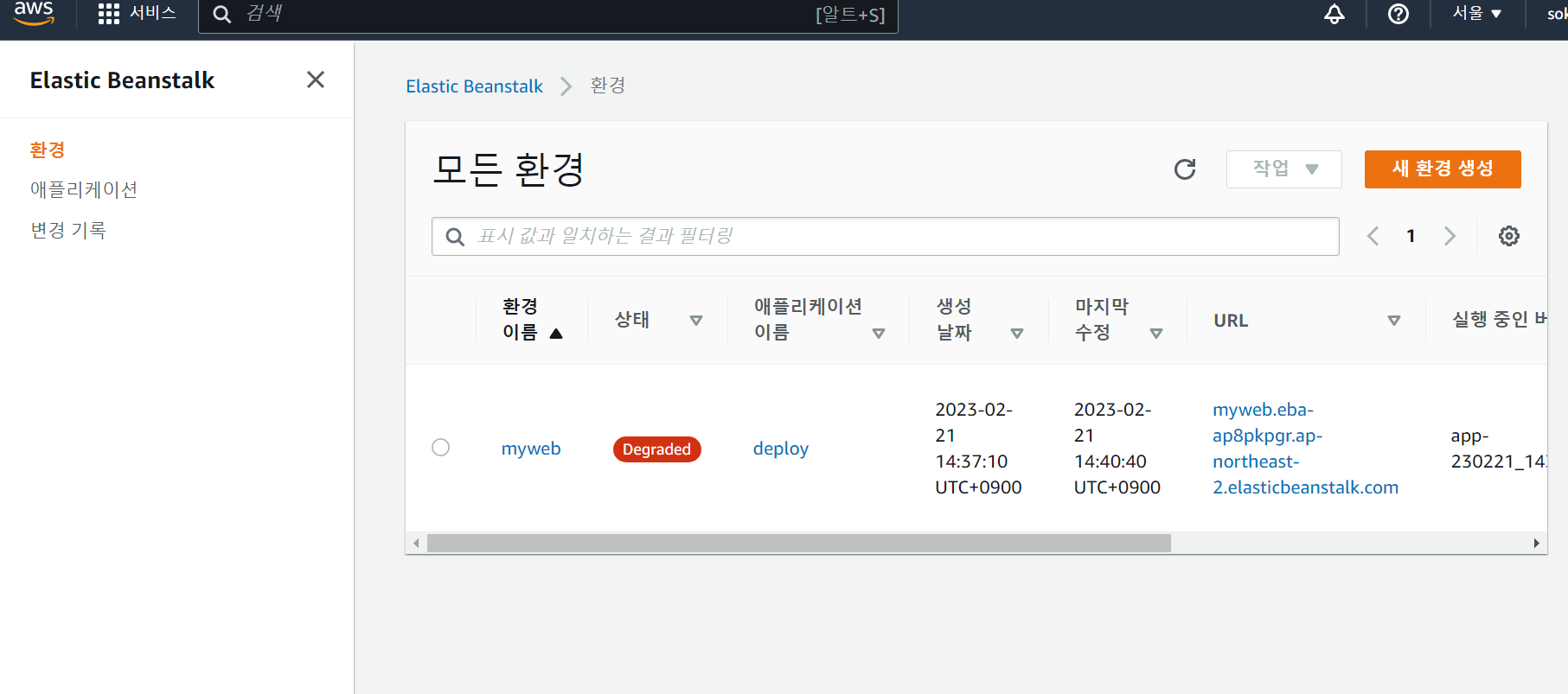Screen dimensions: 1568x694
Task: Sort by 생성 날짜 column arrow
Action: [1017, 334]
